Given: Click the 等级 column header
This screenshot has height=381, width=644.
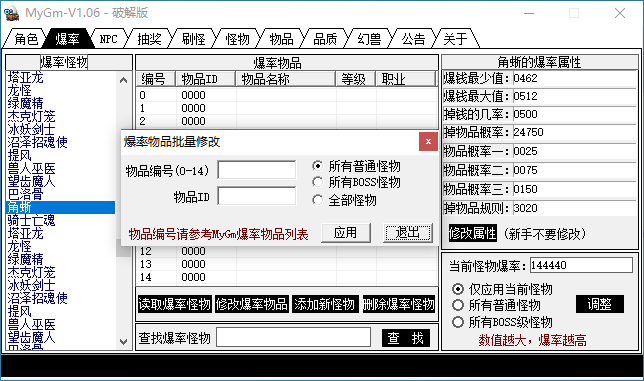Looking at the screenshot, I should click(356, 79).
